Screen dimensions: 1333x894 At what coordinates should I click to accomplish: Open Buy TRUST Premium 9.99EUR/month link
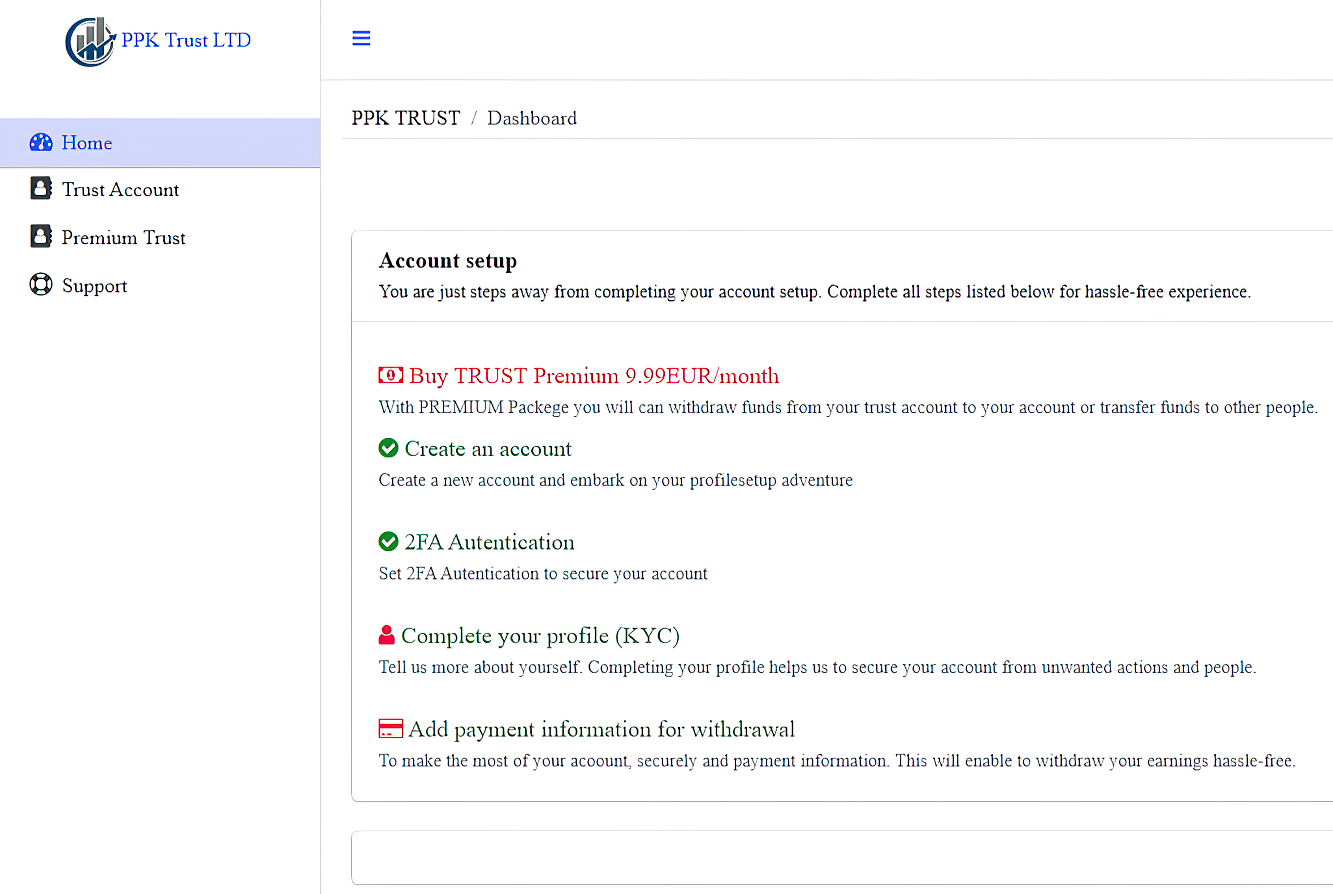point(593,376)
